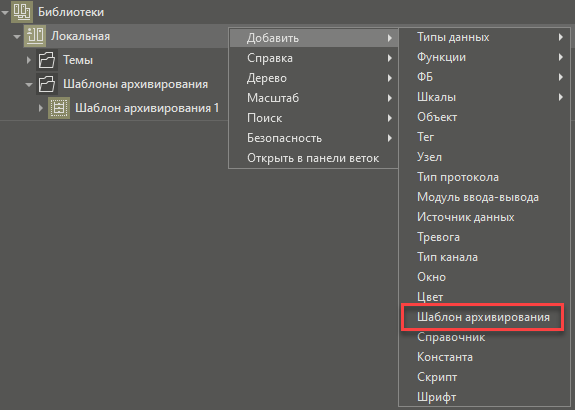The width and height of the screenshot is (575, 410).
Task: Collapse the Шаблоны архивирования node
Action: click(x=29, y=85)
